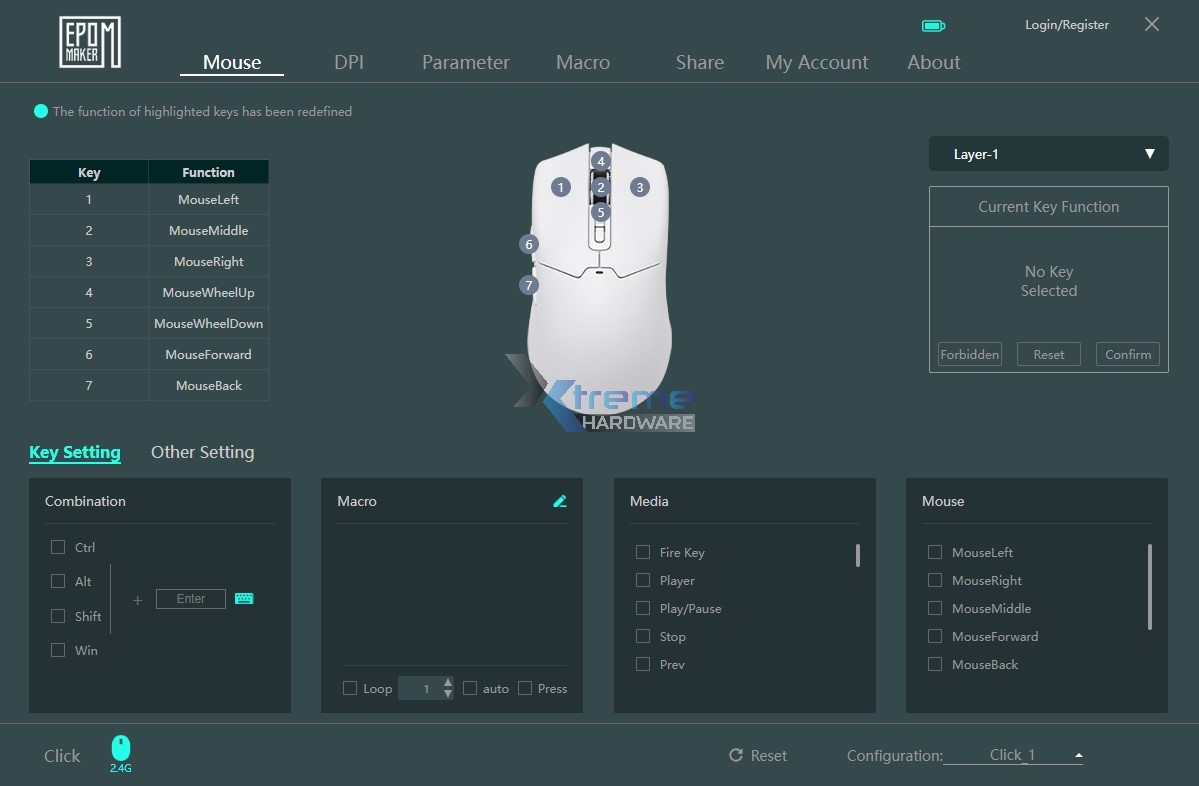1199x786 pixels.
Task: Increase the Loop count with the up stepper
Action: click(x=447, y=683)
